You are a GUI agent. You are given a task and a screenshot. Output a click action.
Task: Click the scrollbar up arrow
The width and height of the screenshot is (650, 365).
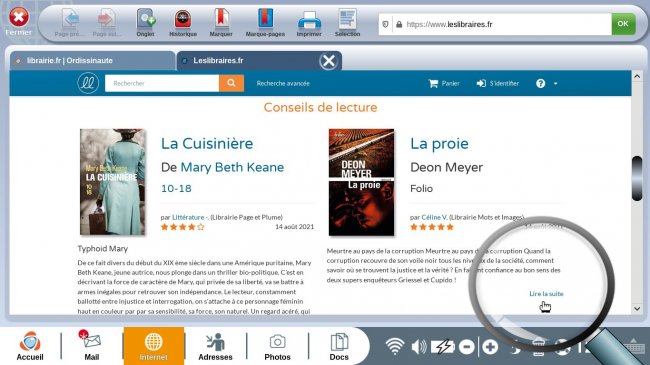637,77
